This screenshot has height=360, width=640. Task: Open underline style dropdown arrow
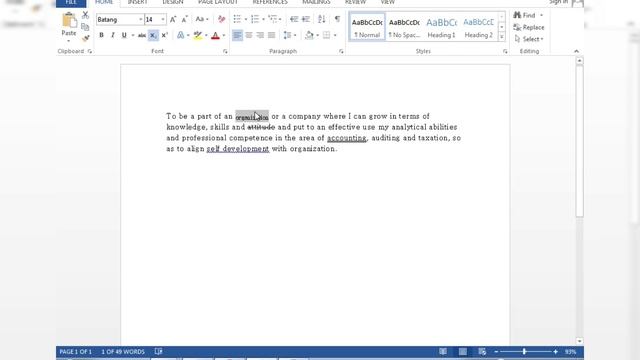[x=133, y=36]
